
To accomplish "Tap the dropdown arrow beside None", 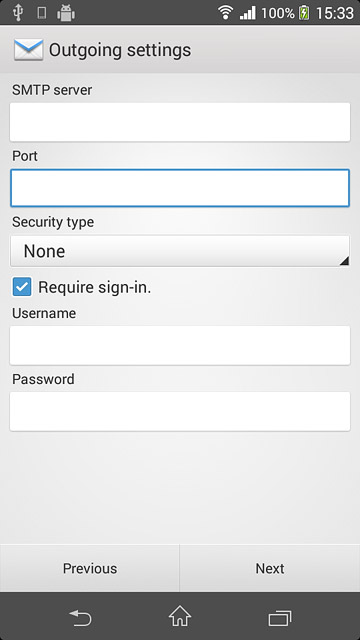I will coord(344,261).
